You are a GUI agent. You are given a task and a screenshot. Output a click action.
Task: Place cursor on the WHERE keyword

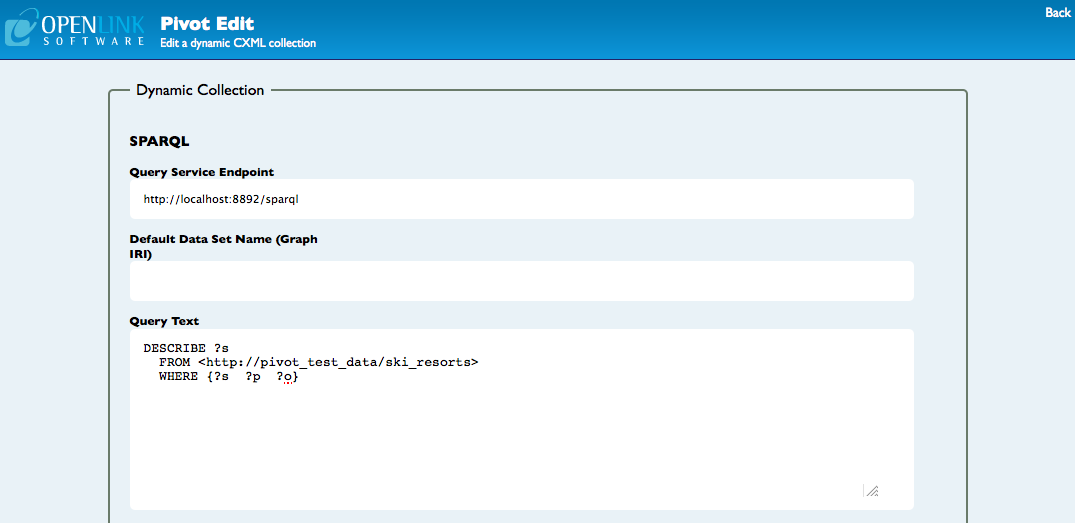tap(178, 376)
